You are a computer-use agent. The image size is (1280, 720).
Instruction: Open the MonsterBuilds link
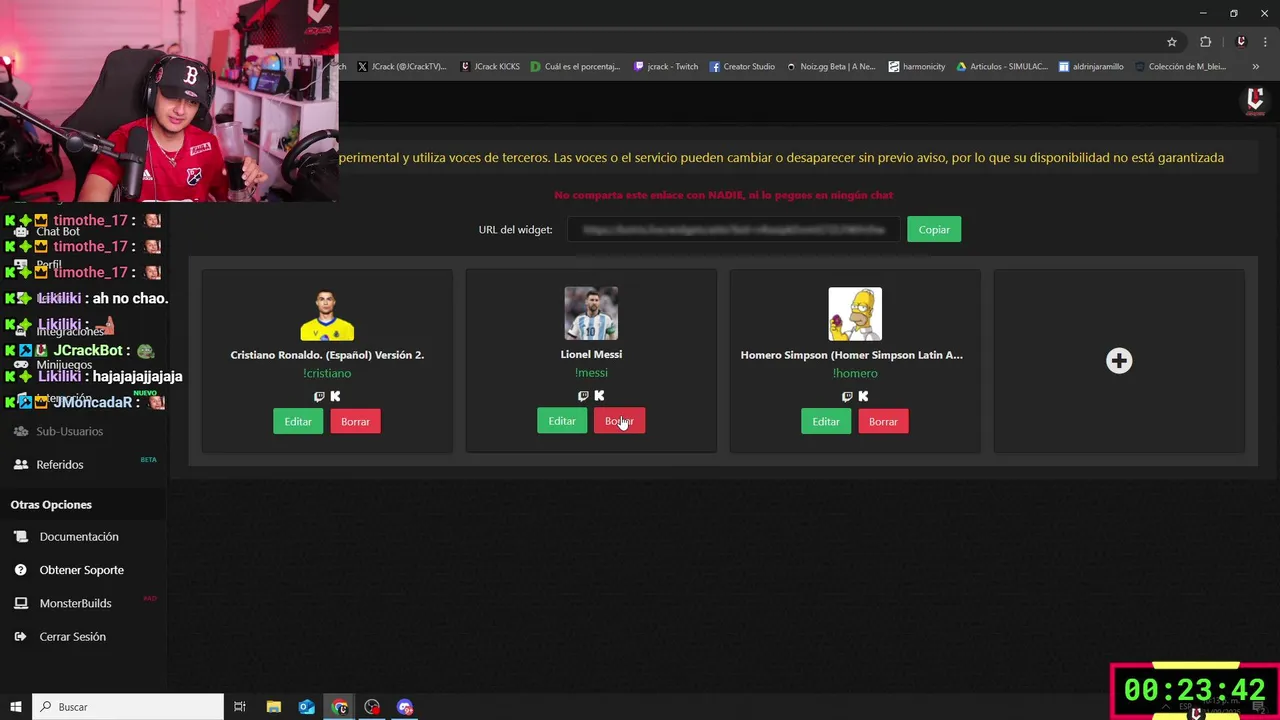[76, 603]
